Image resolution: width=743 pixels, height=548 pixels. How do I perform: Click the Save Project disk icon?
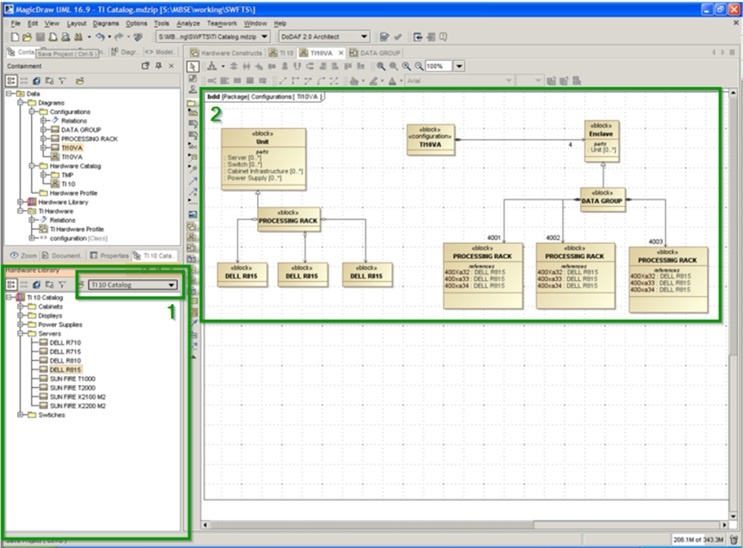[40, 37]
